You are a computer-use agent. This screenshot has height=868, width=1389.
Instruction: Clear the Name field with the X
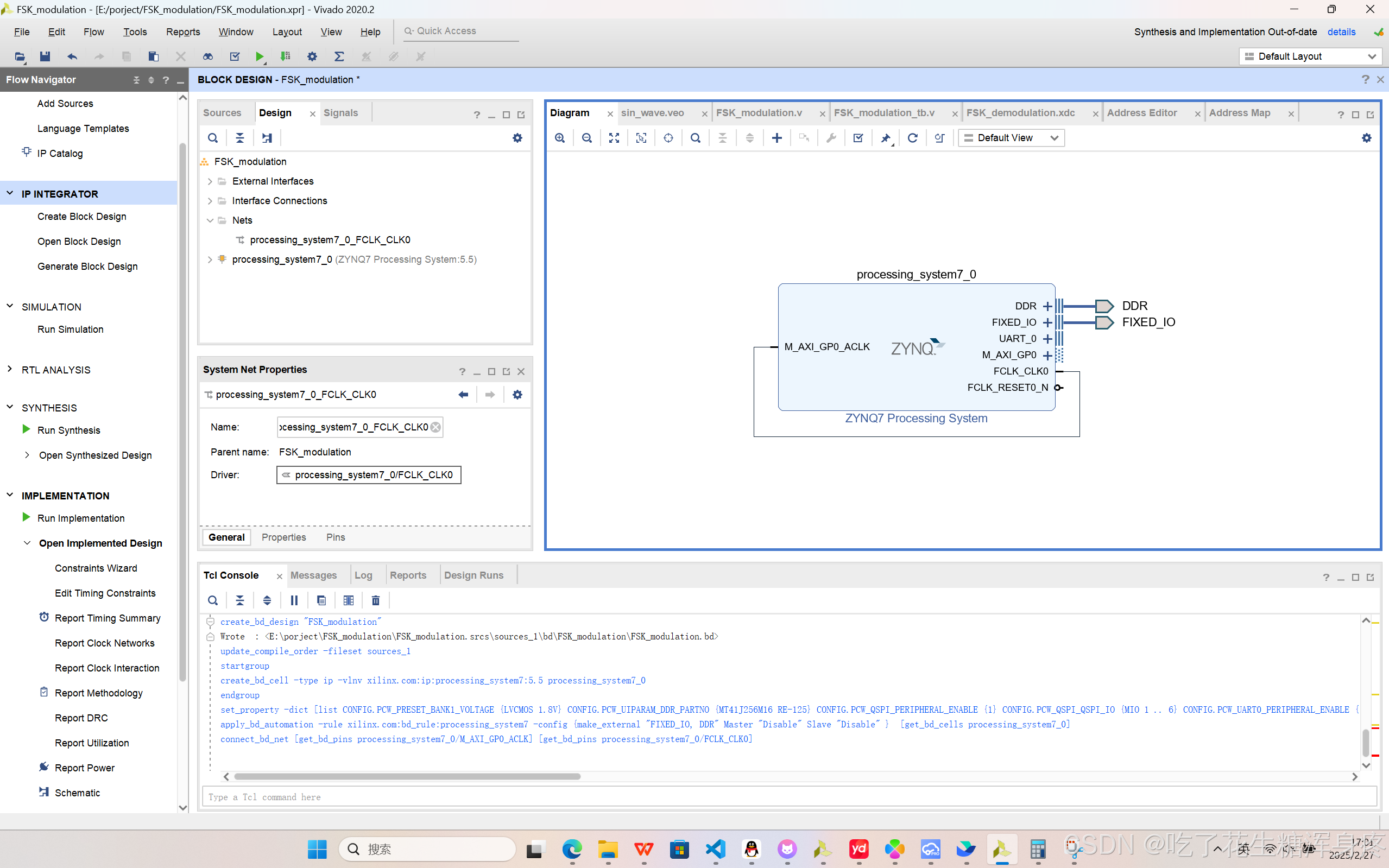coord(436,427)
